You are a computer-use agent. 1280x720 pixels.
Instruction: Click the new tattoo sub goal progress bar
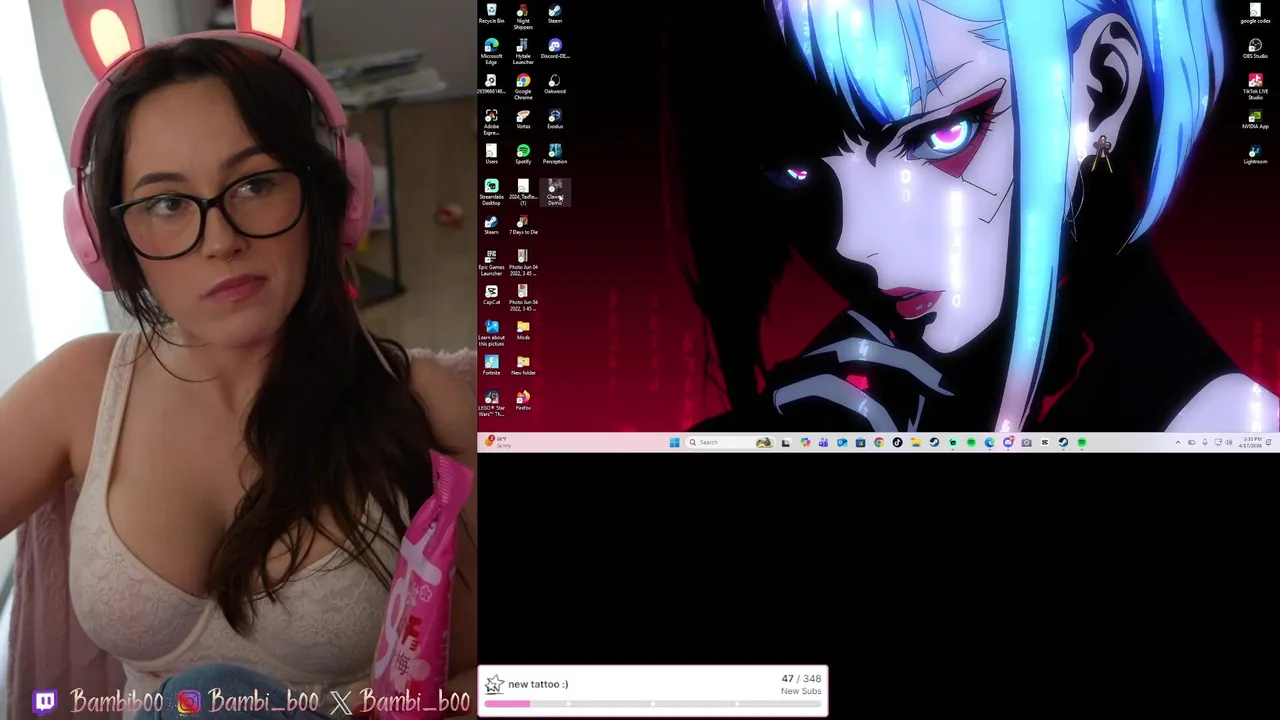coord(653,704)
